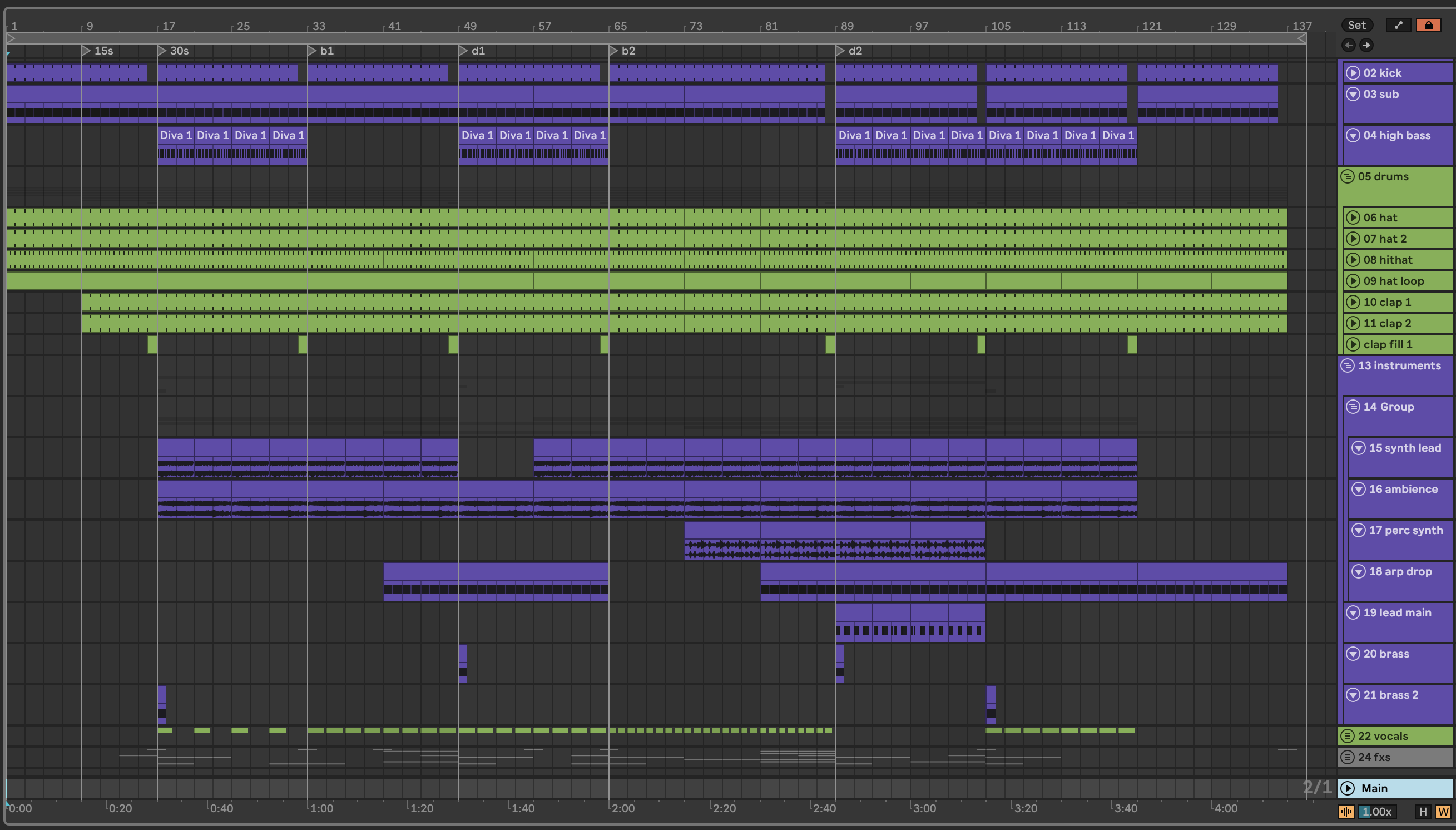Click the H optimize height button
The width and height of the screenshot is (1456, 830).
coord(1424,812)
